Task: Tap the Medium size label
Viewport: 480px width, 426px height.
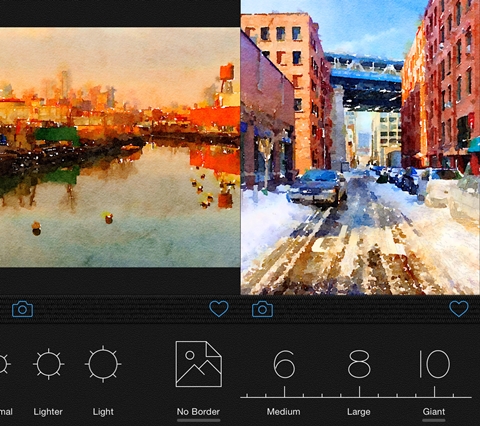Action: 283,412
